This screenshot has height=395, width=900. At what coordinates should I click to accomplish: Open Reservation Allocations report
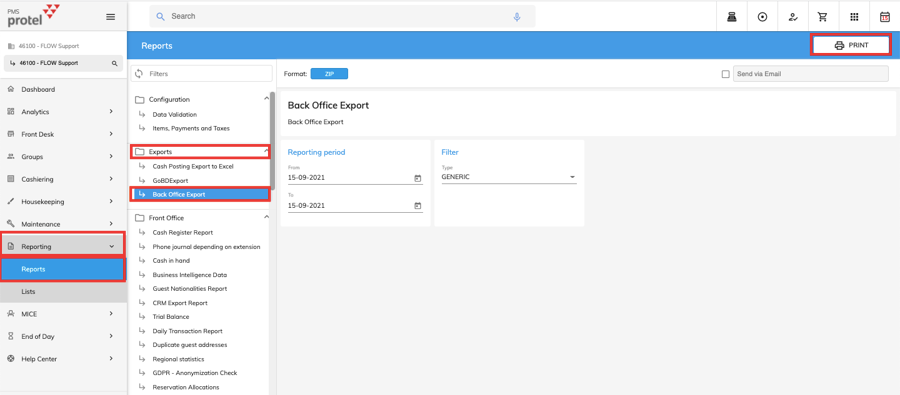(x=186, y=387)
